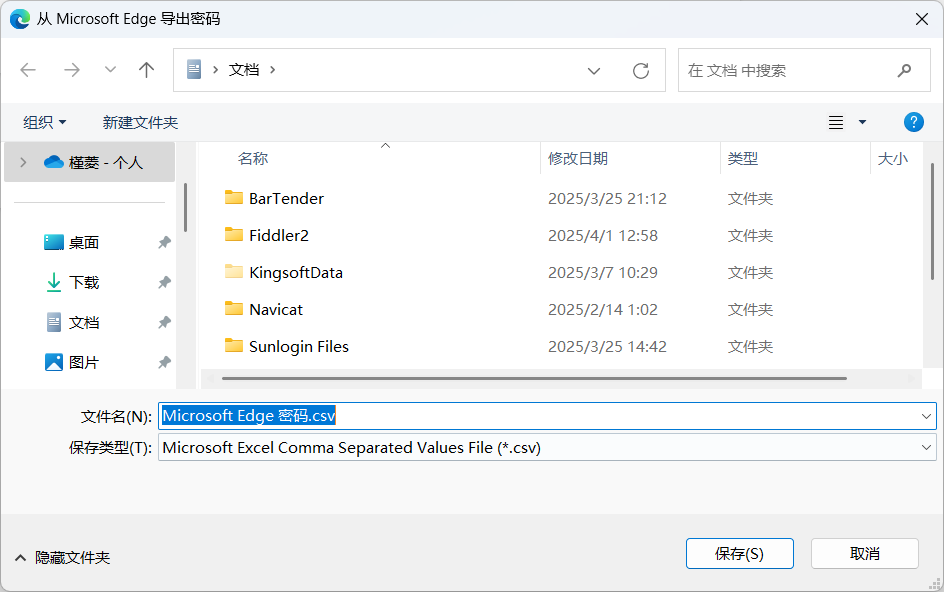The height and width of the screenshot is (592, 944).
Task: Sort by 修改日期 column header
Action: 577,159
